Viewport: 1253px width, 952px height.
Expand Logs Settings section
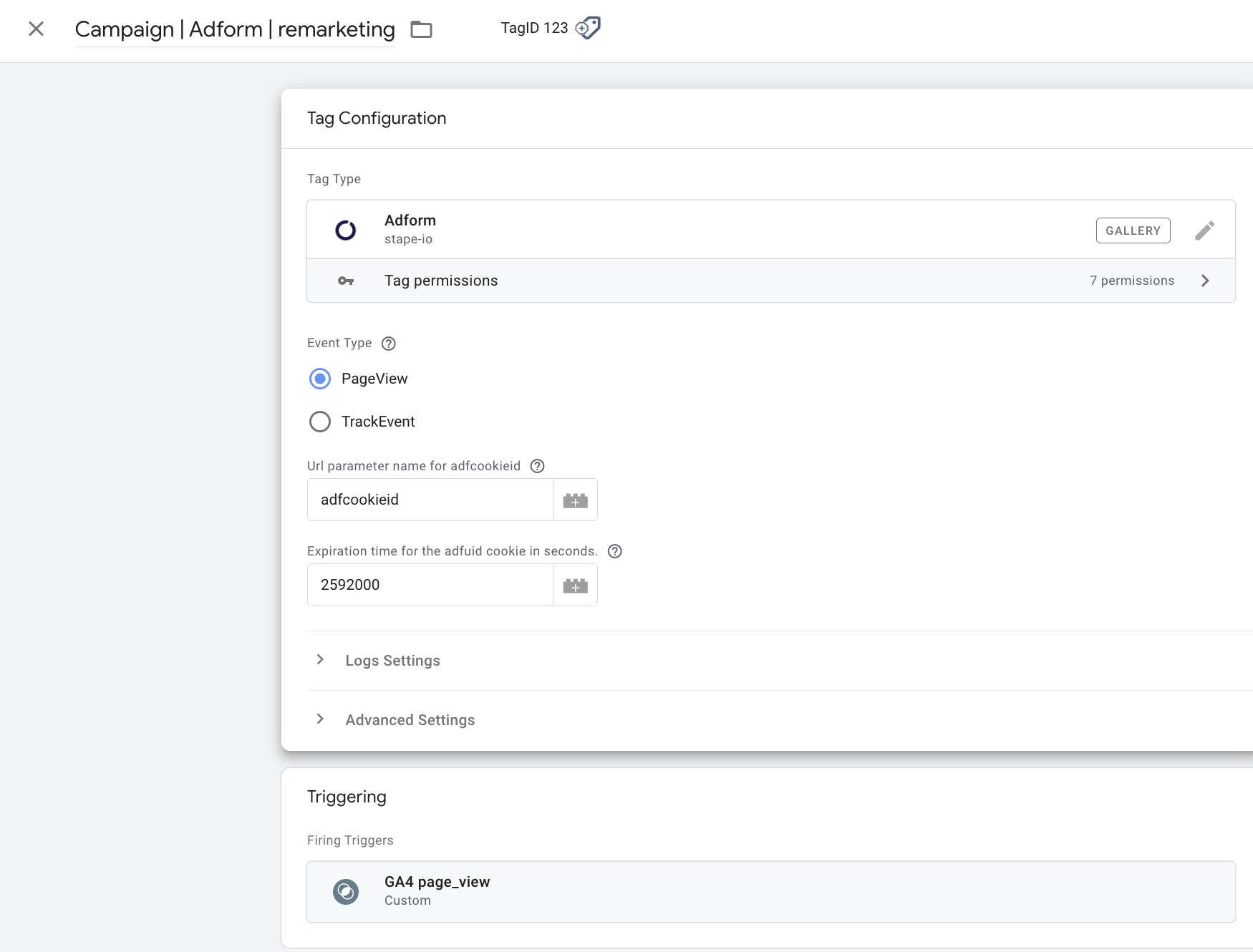tap(320, 660)
